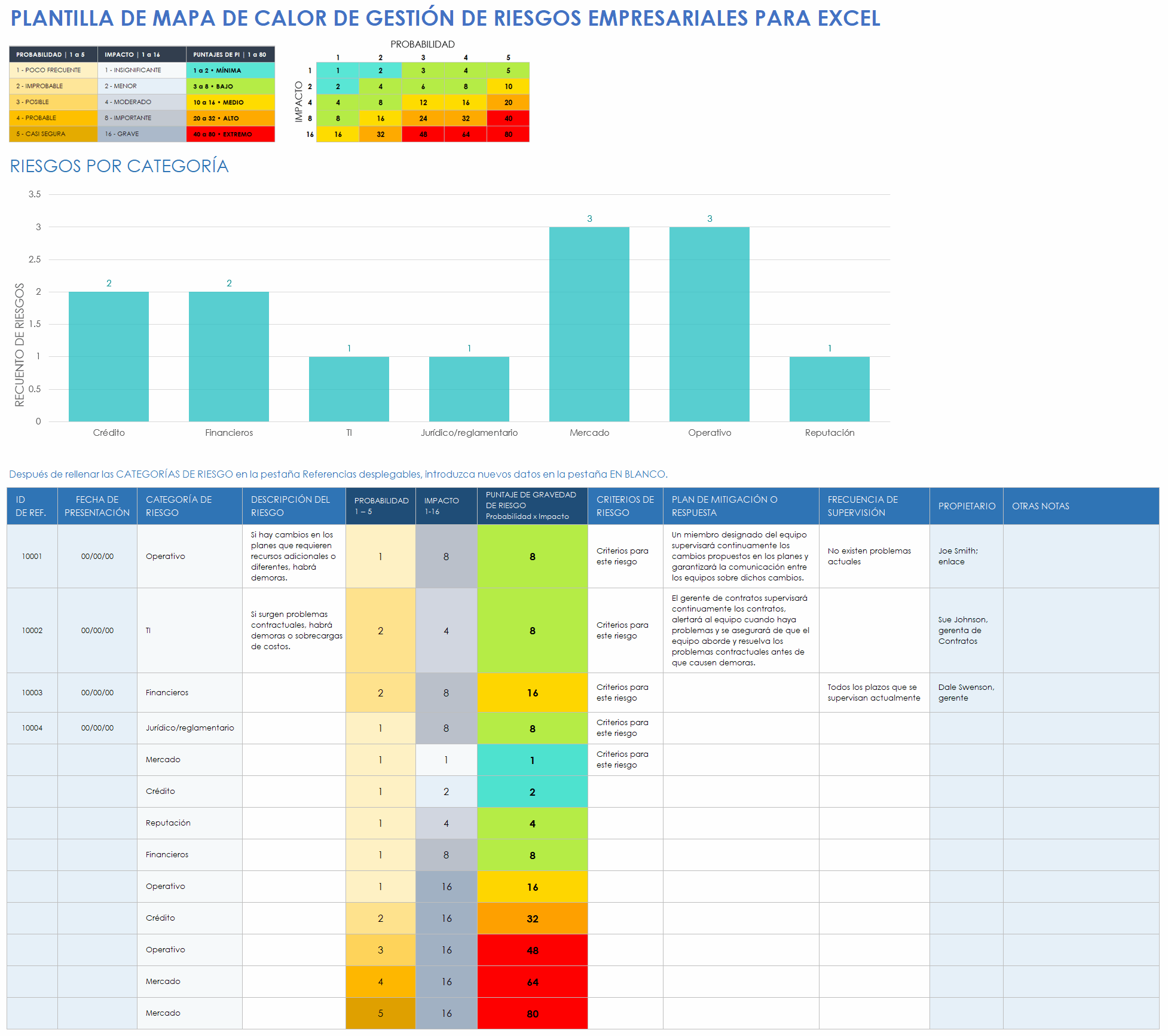The image size is (1168, 1036).
Task: Click the 'PROBABILIDAD 1 – 5' column header
Action: click(x=381, y=506)
